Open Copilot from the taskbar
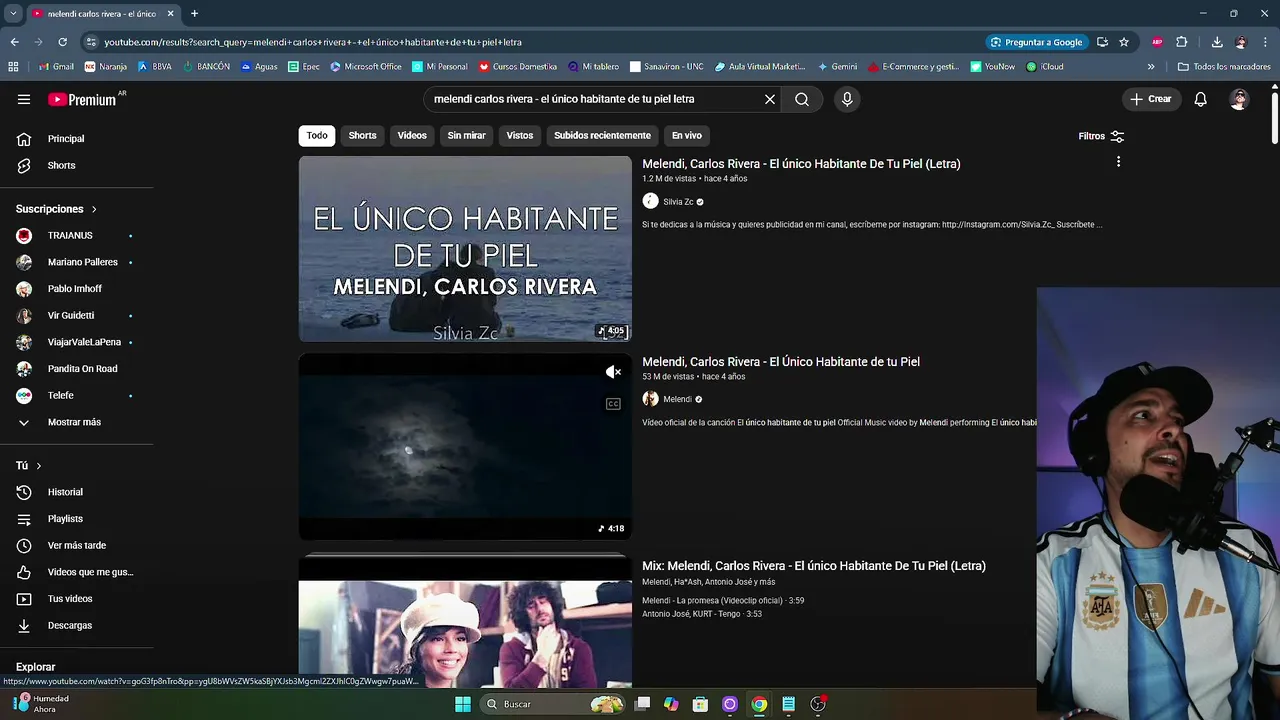 671,704
